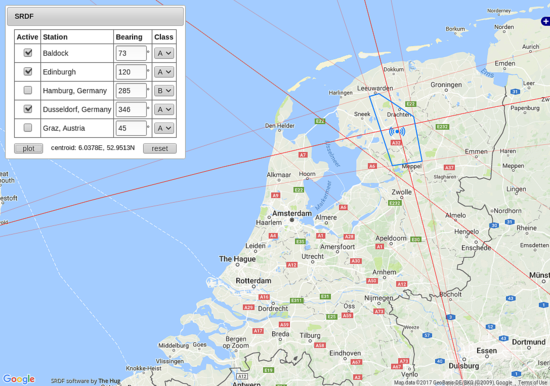This screenshot has height=386, width=550.
Task: Open Hamburg class dropdown showing B
Action: coord(164,91)
